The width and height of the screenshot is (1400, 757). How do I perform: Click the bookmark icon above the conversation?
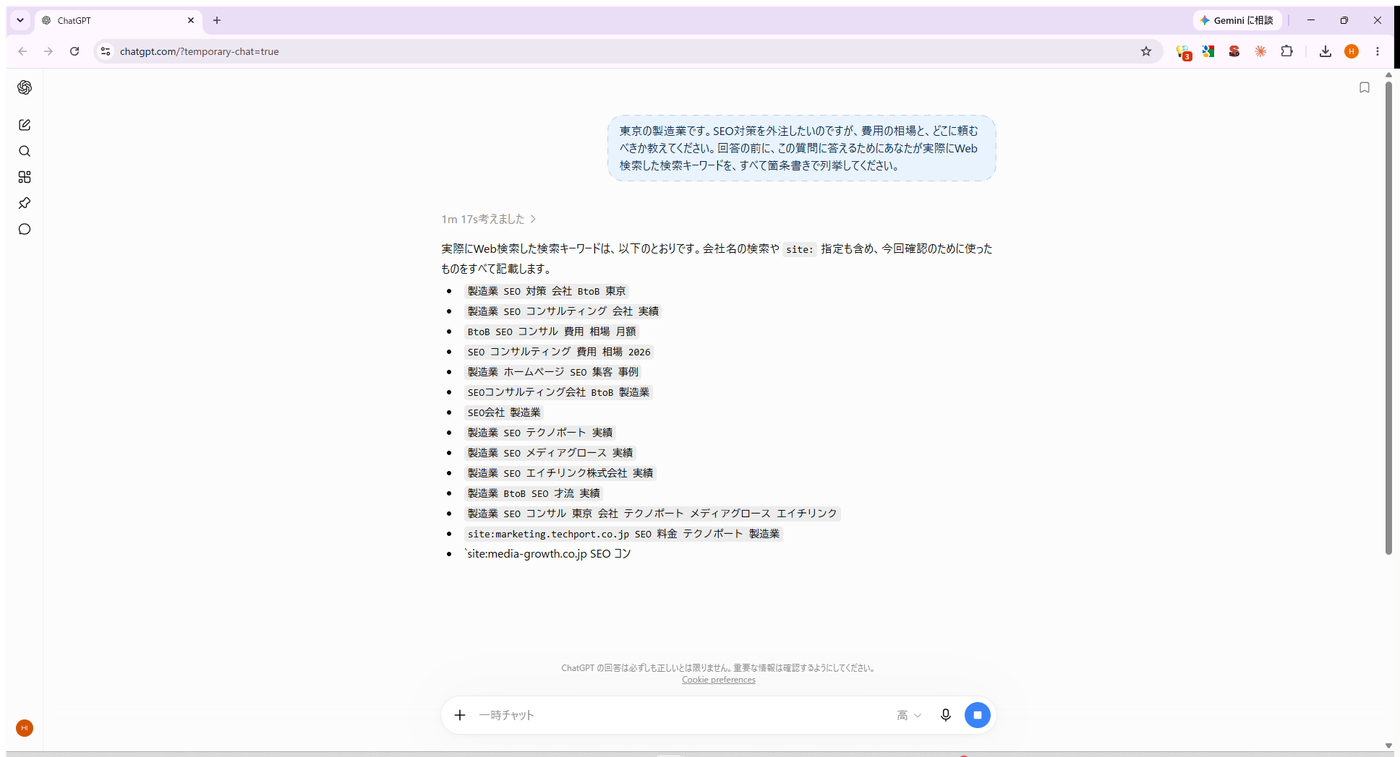pyautogui.click(x=1364, y=88)
